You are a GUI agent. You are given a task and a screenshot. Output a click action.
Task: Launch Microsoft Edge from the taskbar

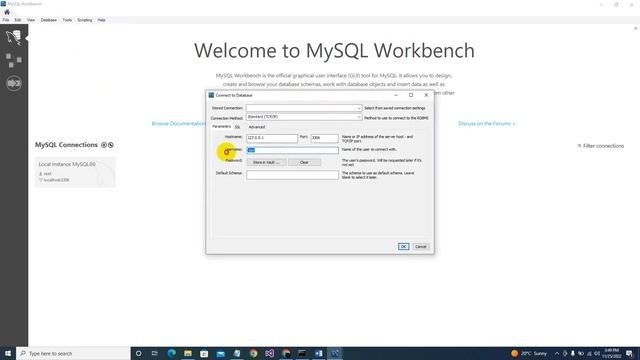click(x=171, y=353)
